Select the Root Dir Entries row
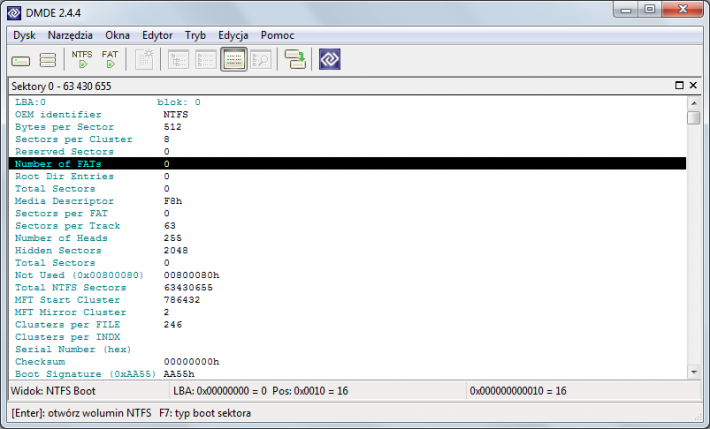Image resolution: width=710 pixels, height=429 pixels. (x=347, y=176)
